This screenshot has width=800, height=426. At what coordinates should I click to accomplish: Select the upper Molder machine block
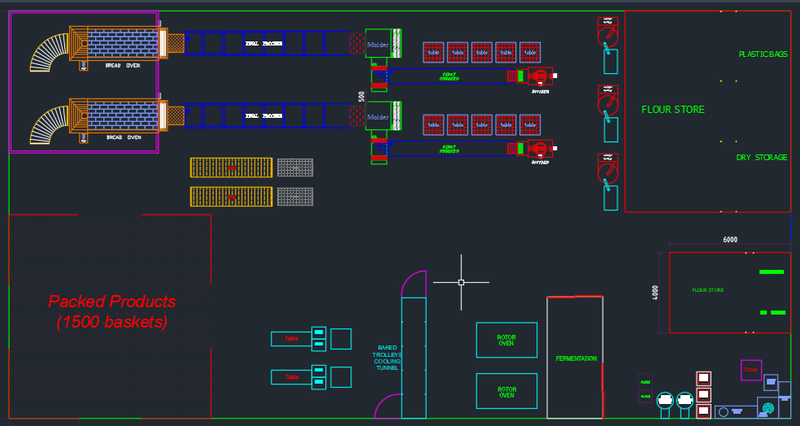[377, 42]
